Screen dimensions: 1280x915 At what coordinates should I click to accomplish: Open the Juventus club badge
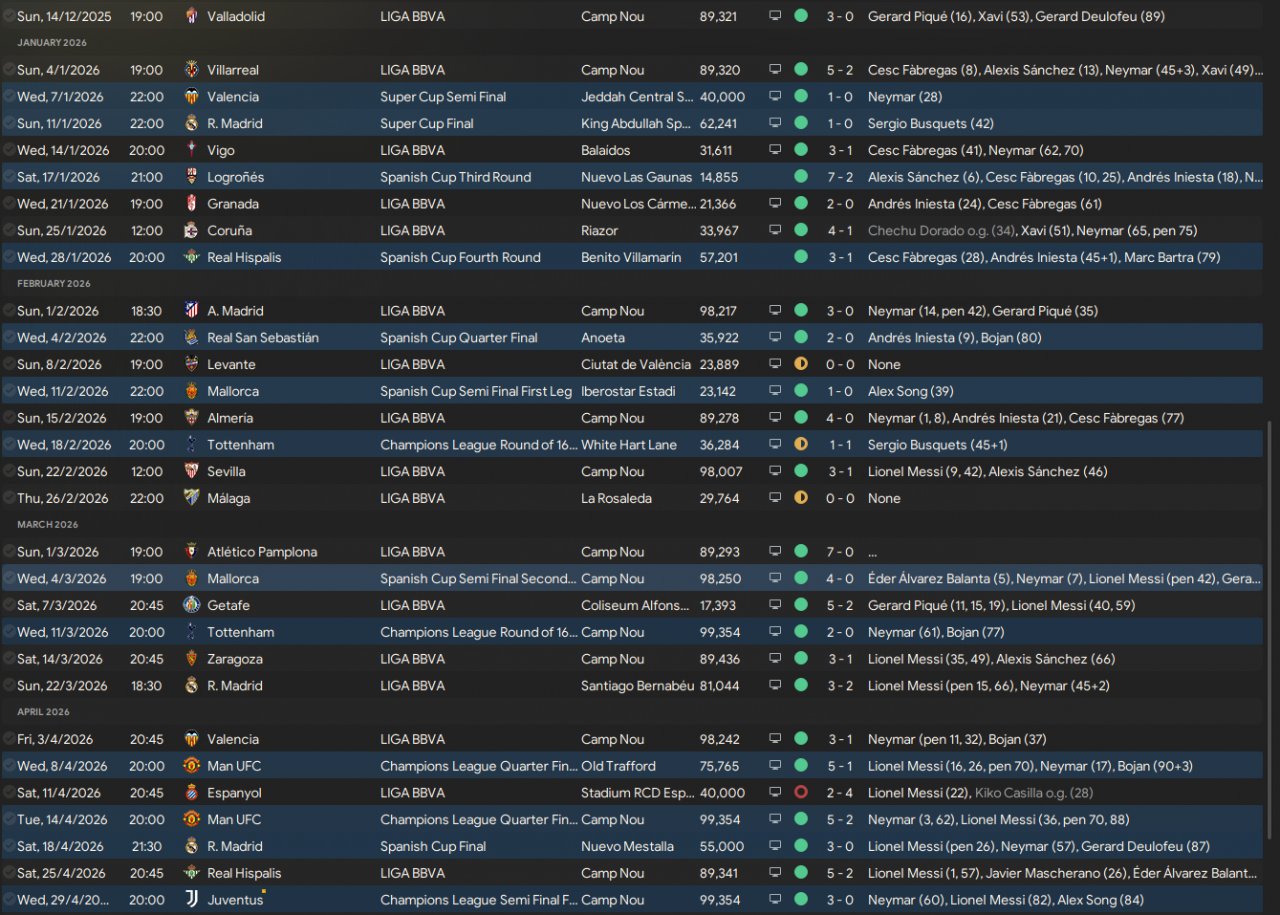click(x=192, y=900)
